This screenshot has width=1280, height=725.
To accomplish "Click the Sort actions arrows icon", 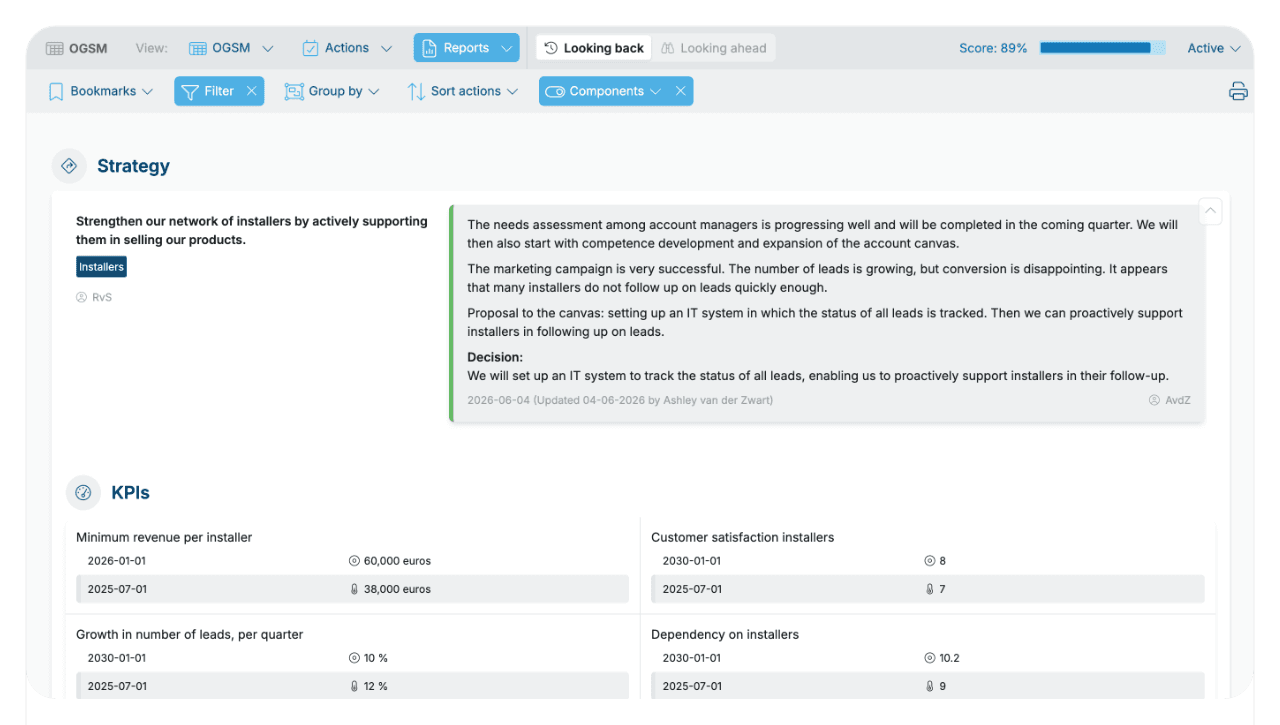I will coord(416,91).
